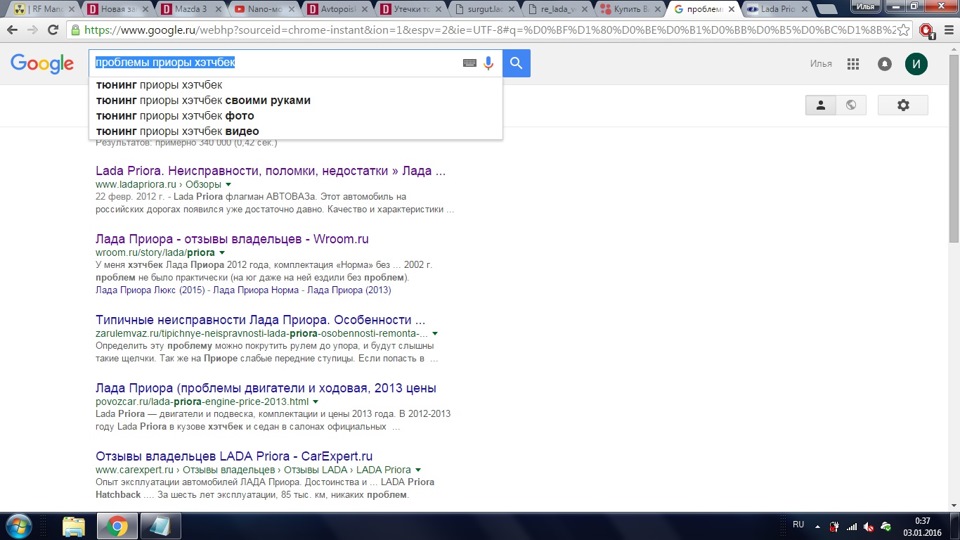Click the blue search magnifier button
Viewport: 960px width, 540px height.
(x=516, y=63)
